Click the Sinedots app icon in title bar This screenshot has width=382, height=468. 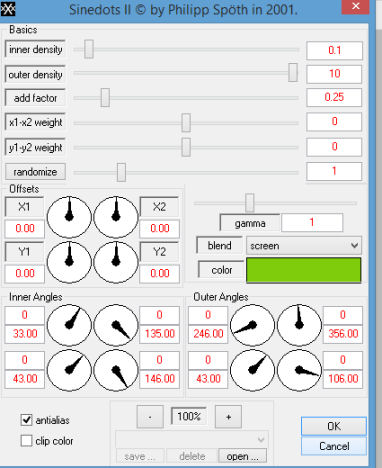8,9
